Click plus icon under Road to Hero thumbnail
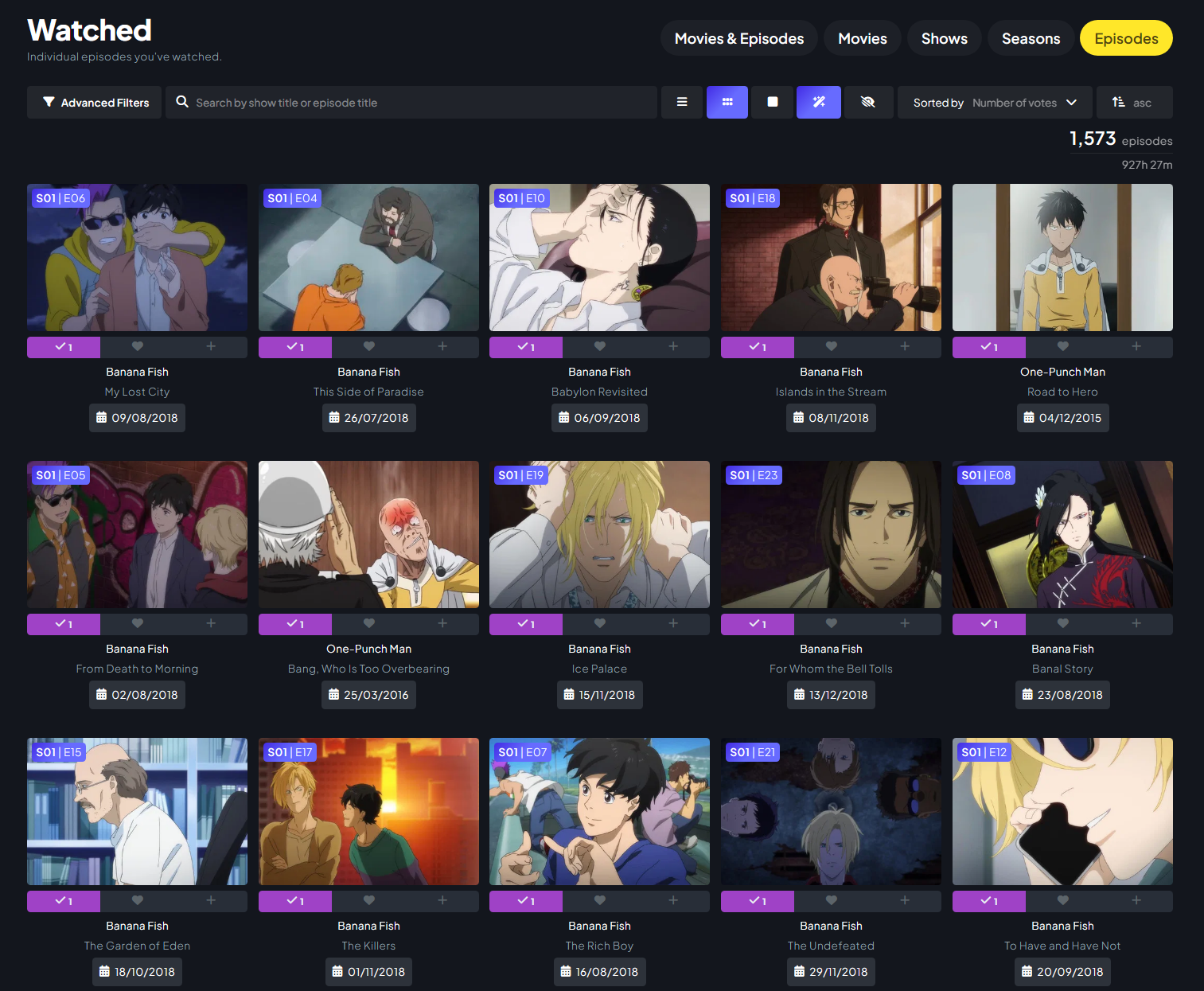Screen dimensions: 1204x991 coord(1136,347)
